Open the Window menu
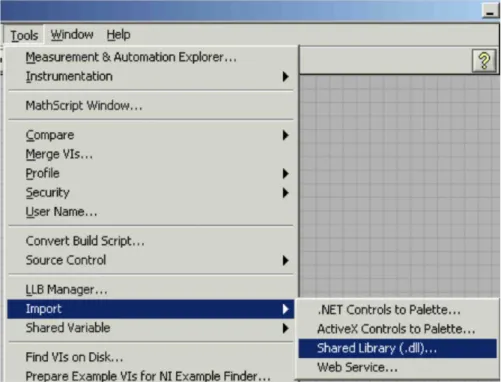 (x=72, y=35)
